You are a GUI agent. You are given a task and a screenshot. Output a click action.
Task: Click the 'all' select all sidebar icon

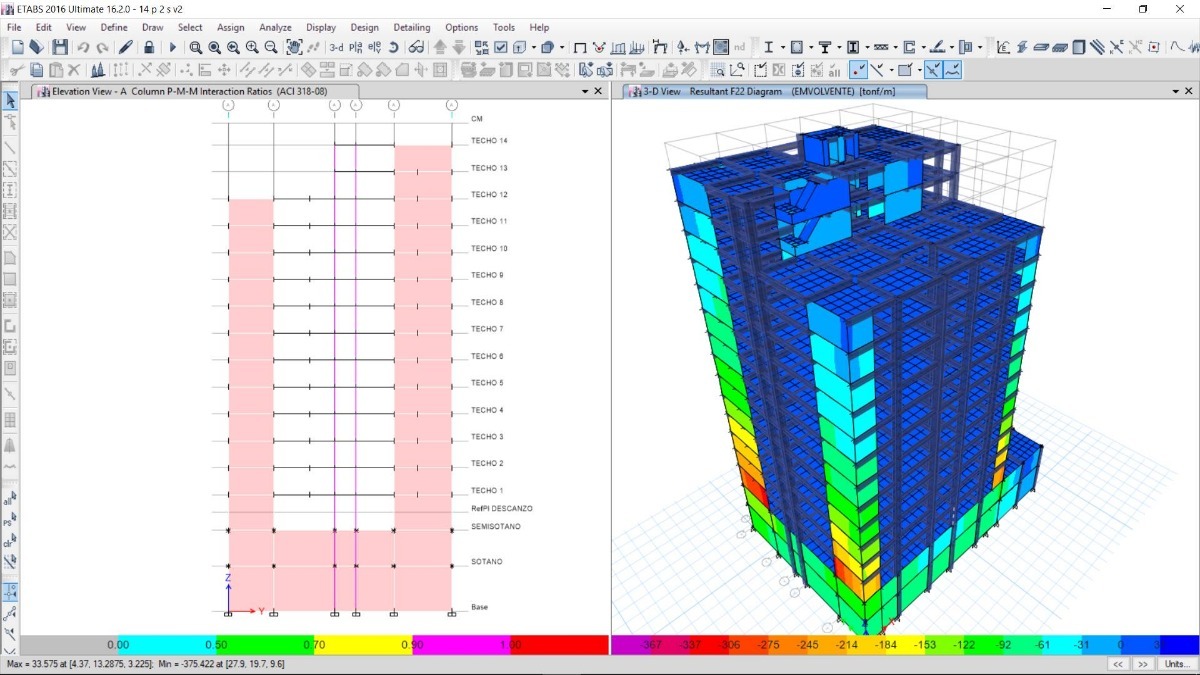10,499
